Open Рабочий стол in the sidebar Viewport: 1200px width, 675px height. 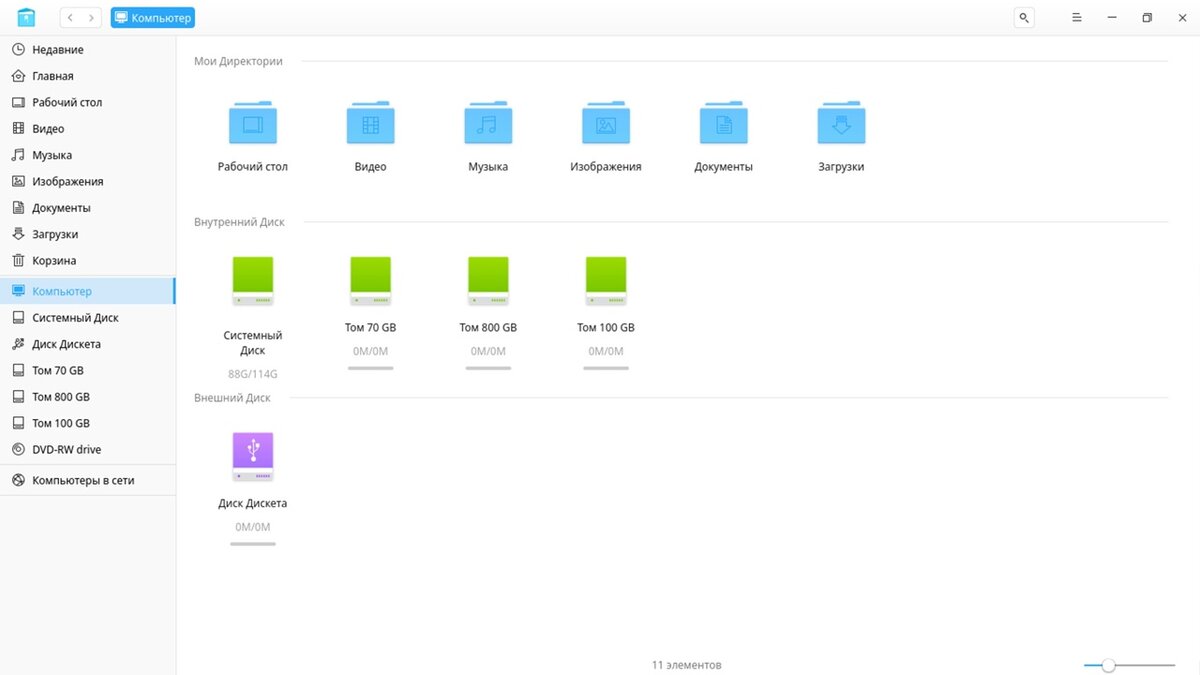coord(88,102)
